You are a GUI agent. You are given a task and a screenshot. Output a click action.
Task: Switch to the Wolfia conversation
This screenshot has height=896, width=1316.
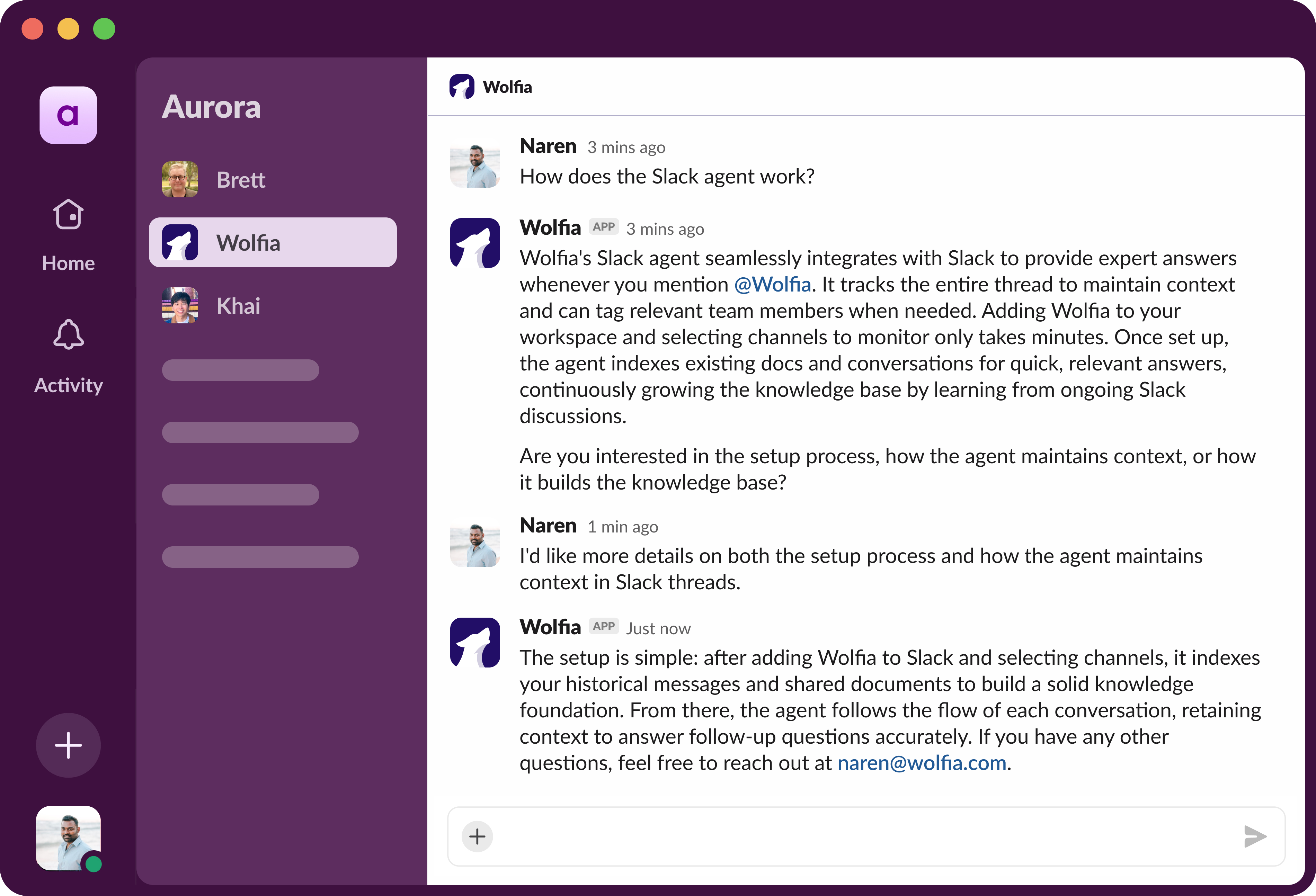(272, 242)
